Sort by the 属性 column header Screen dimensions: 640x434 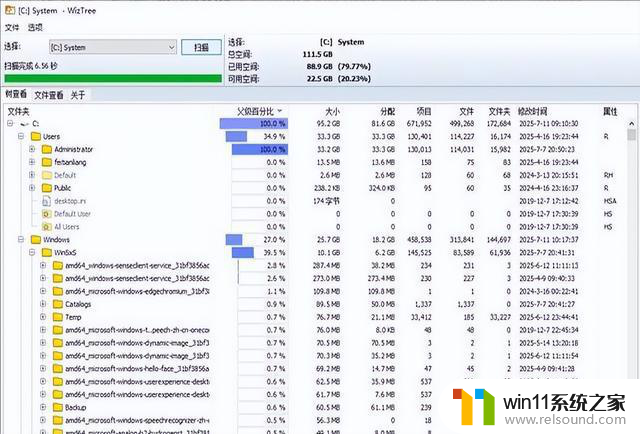pos(610,111)
